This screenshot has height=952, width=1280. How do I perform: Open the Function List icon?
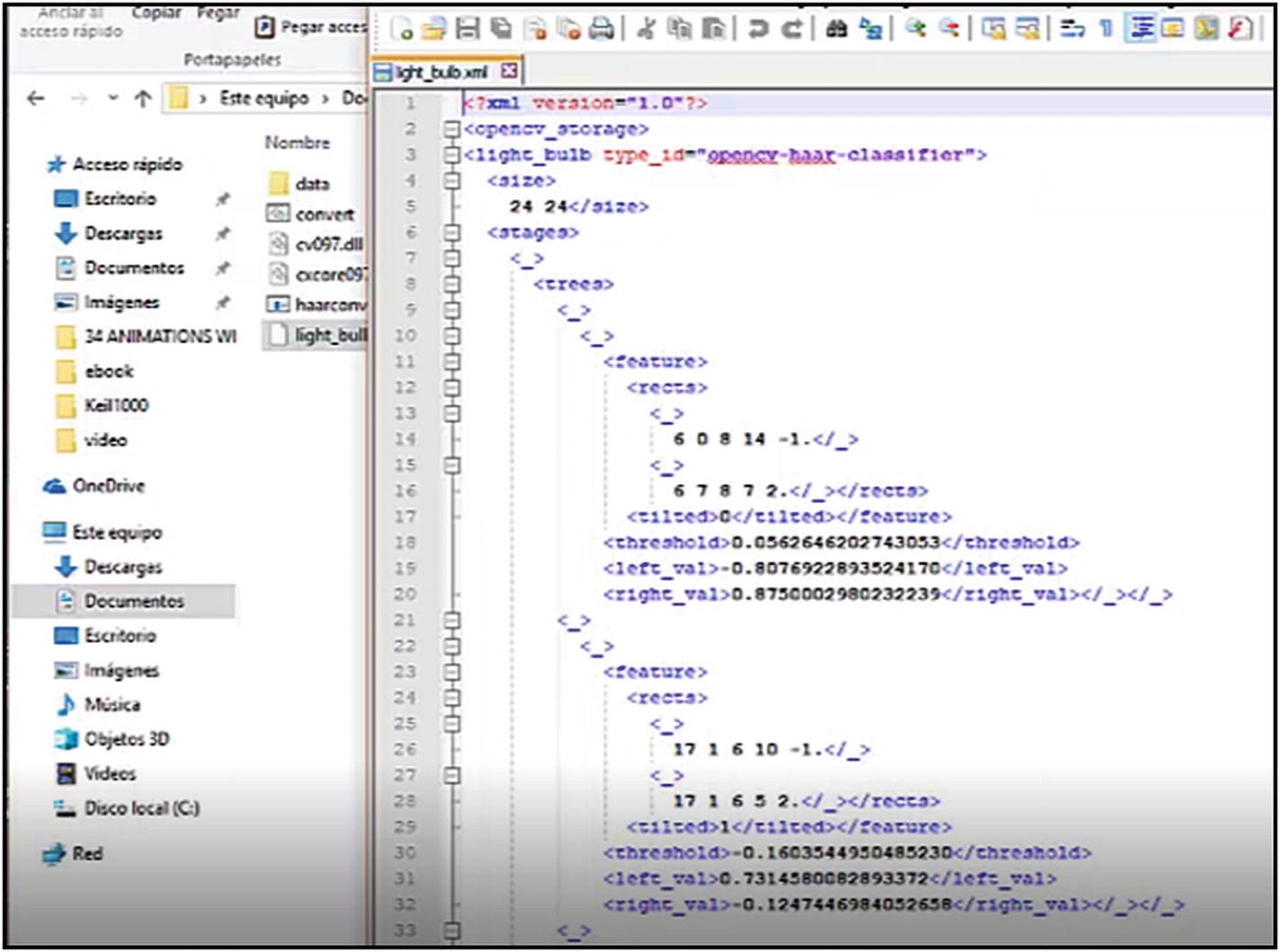[x=1241, y=29]
